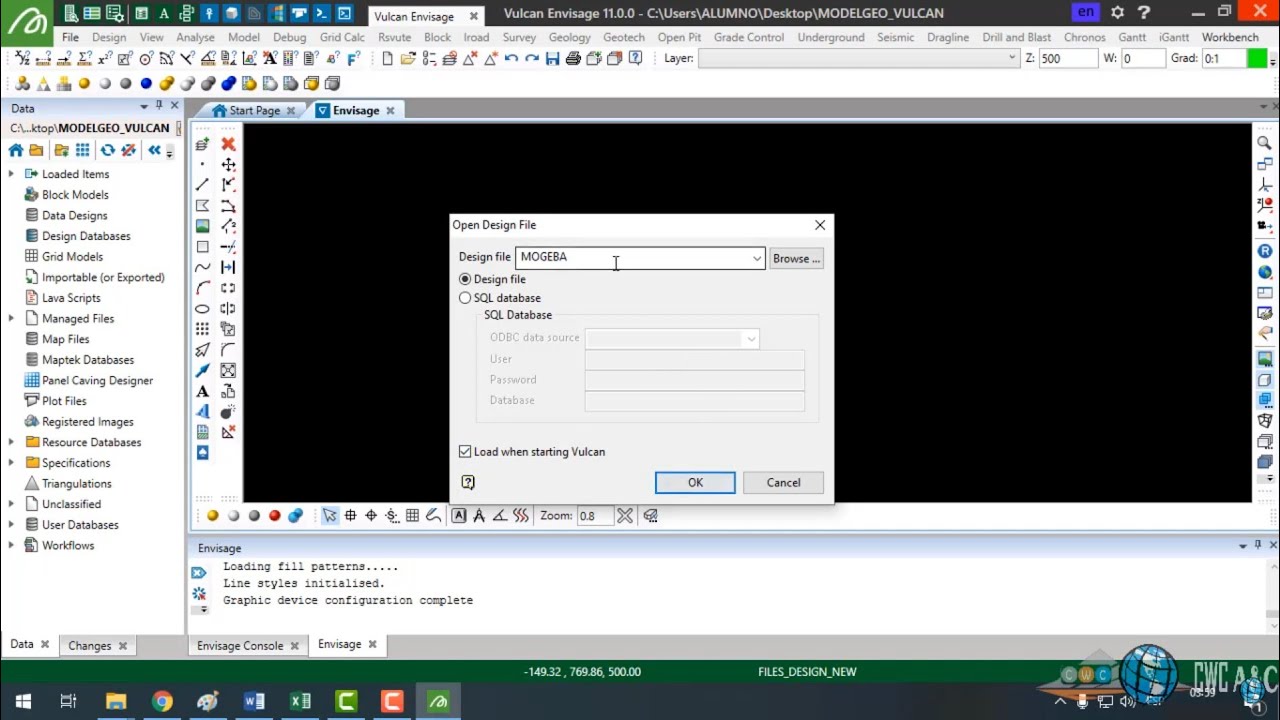This screenshot has height=720, width=1280.
Task: Expand the Unclassified tree node
Action: pyautogui.click(x=11, y=504)
